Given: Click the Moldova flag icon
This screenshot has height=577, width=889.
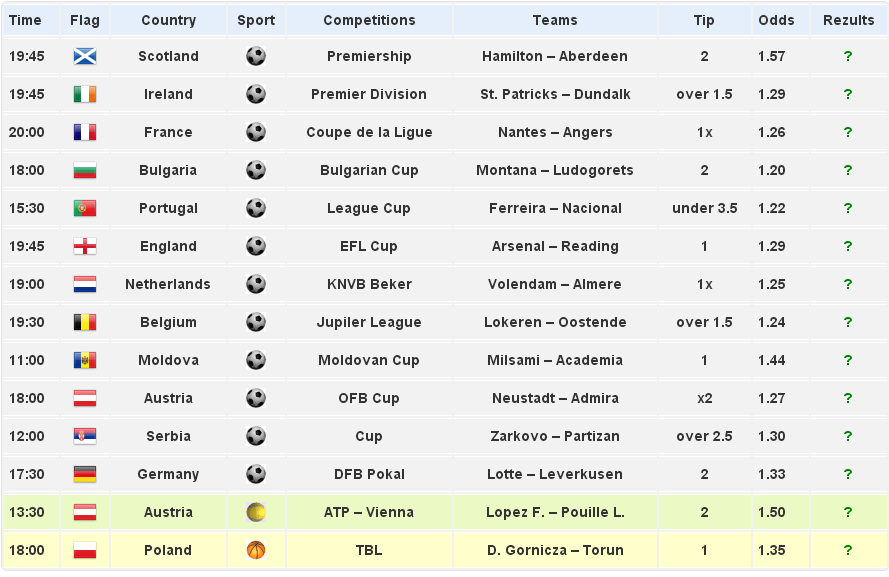Looking at the screenshot, I should (85, 361).
